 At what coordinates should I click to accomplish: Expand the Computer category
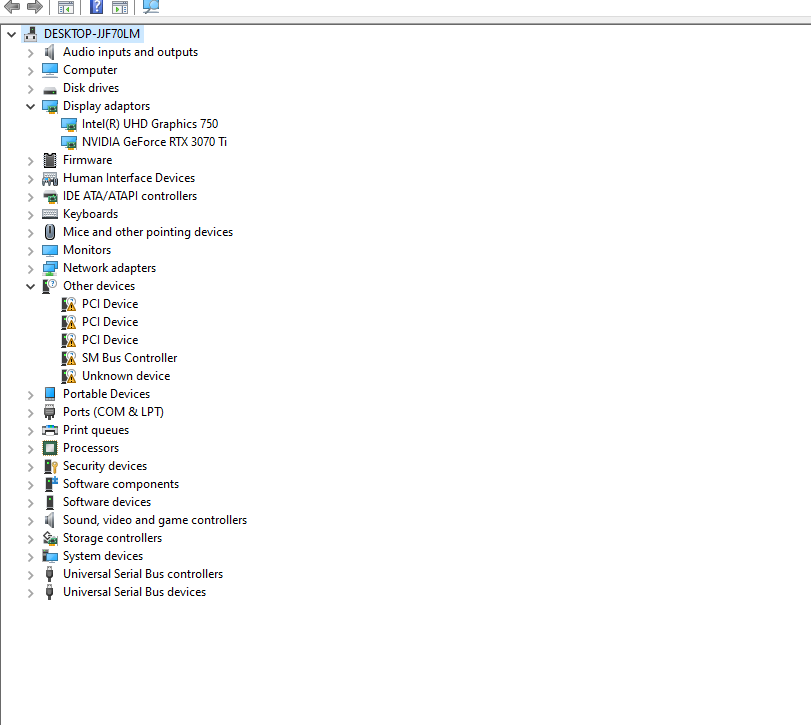[31, 71]
